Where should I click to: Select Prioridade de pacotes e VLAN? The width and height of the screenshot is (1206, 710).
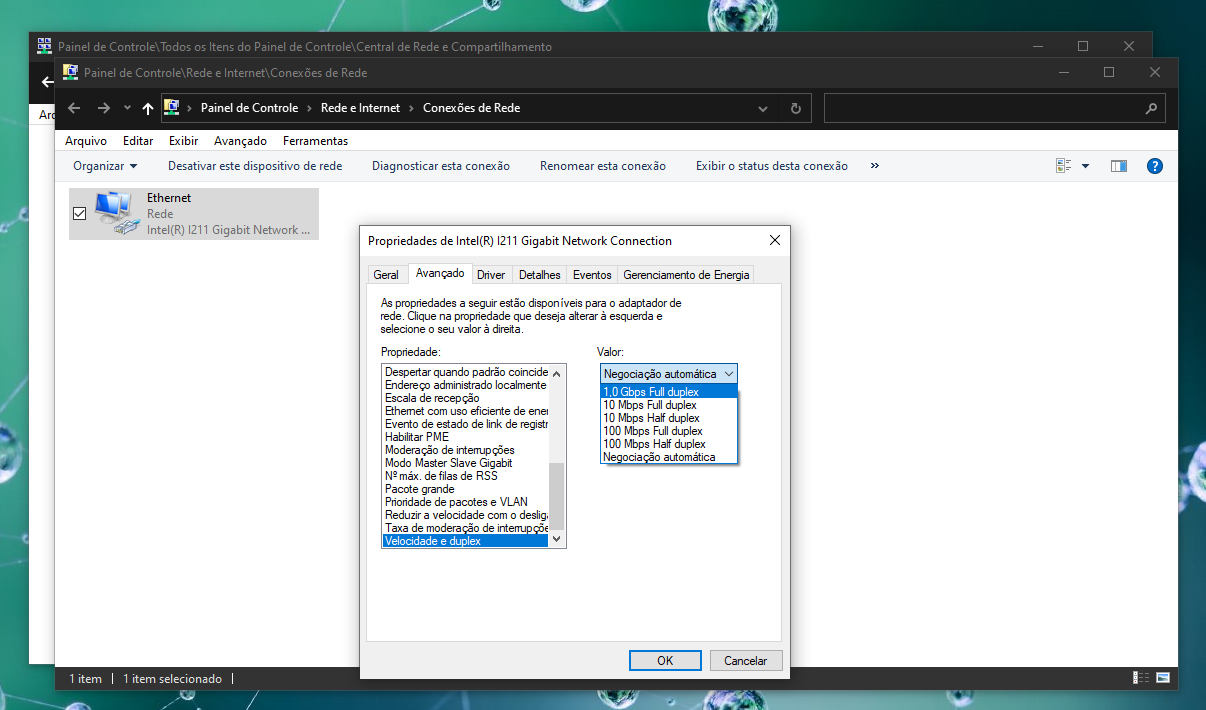[466, 501]
